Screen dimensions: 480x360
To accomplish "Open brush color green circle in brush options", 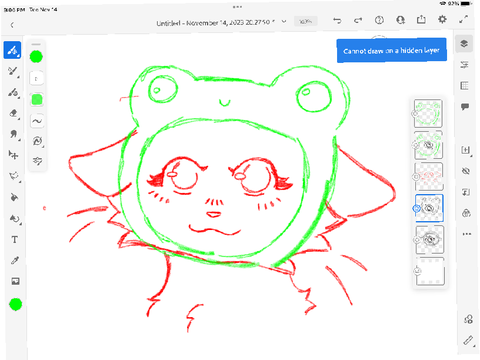I will pos(36,57).
